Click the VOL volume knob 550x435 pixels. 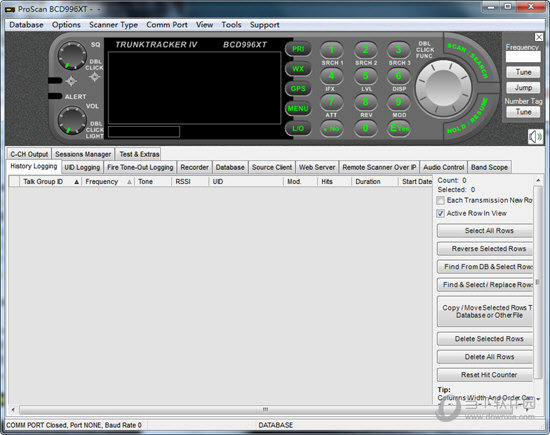pos(72,120)
